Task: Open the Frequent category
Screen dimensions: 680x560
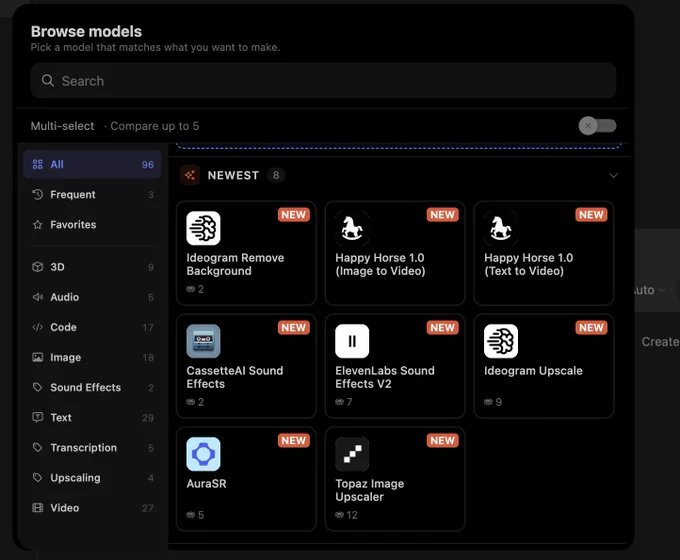Action: click(x=92, y=194)
